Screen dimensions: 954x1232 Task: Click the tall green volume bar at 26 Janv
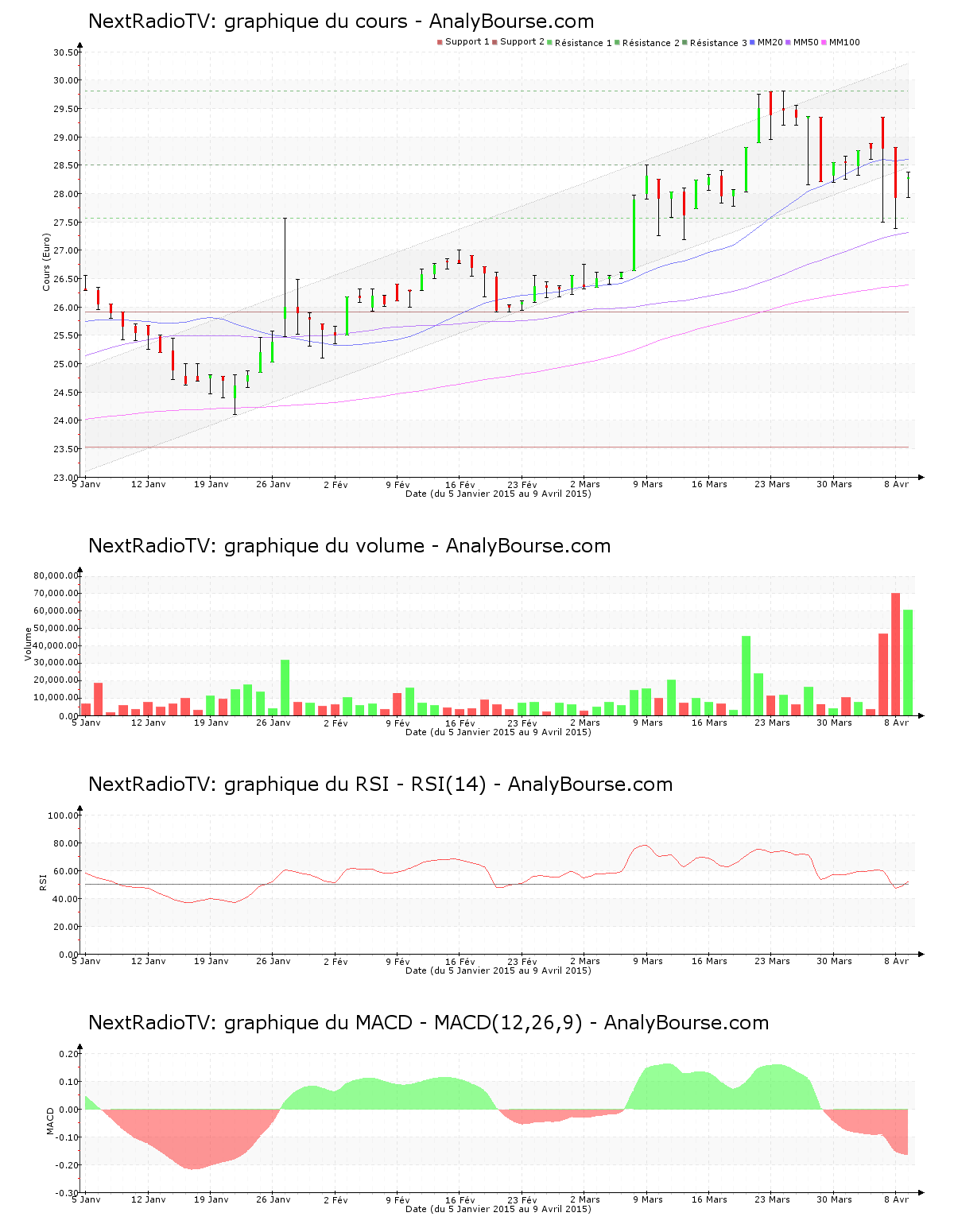tap(285, 688)
